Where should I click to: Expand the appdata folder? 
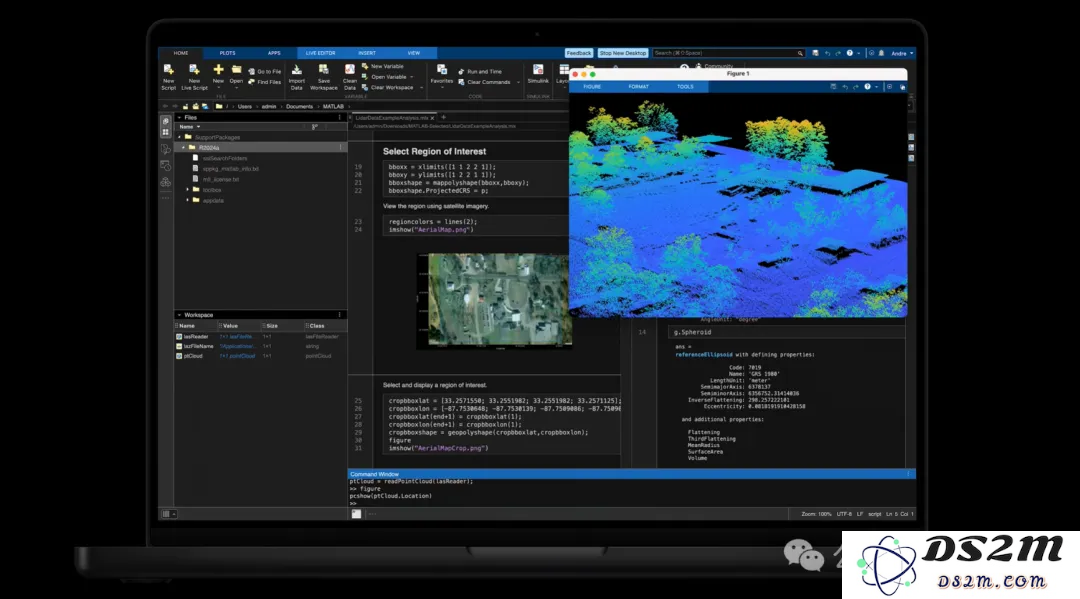click(x=187, y=200)
